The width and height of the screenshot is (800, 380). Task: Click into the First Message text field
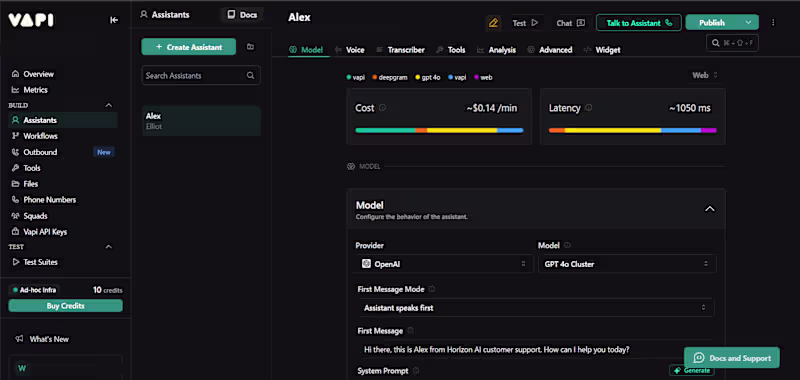coord(536,350)
